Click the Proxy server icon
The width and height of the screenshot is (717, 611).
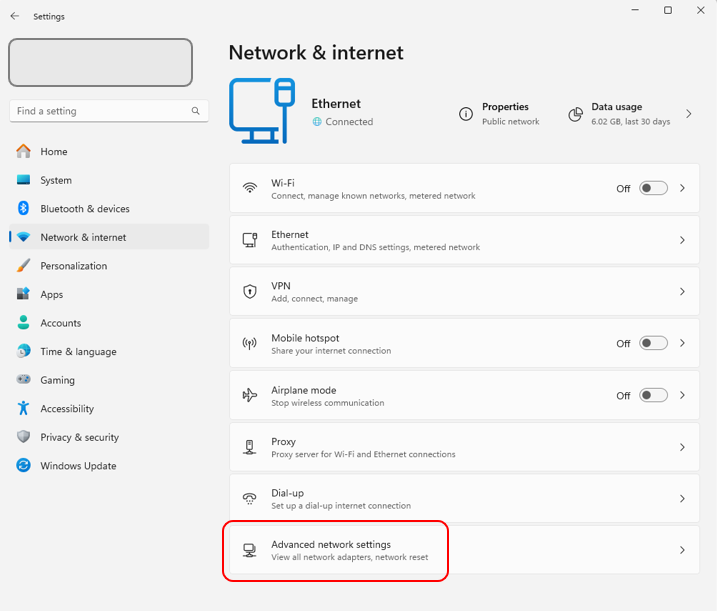click(x=250, y=447)
